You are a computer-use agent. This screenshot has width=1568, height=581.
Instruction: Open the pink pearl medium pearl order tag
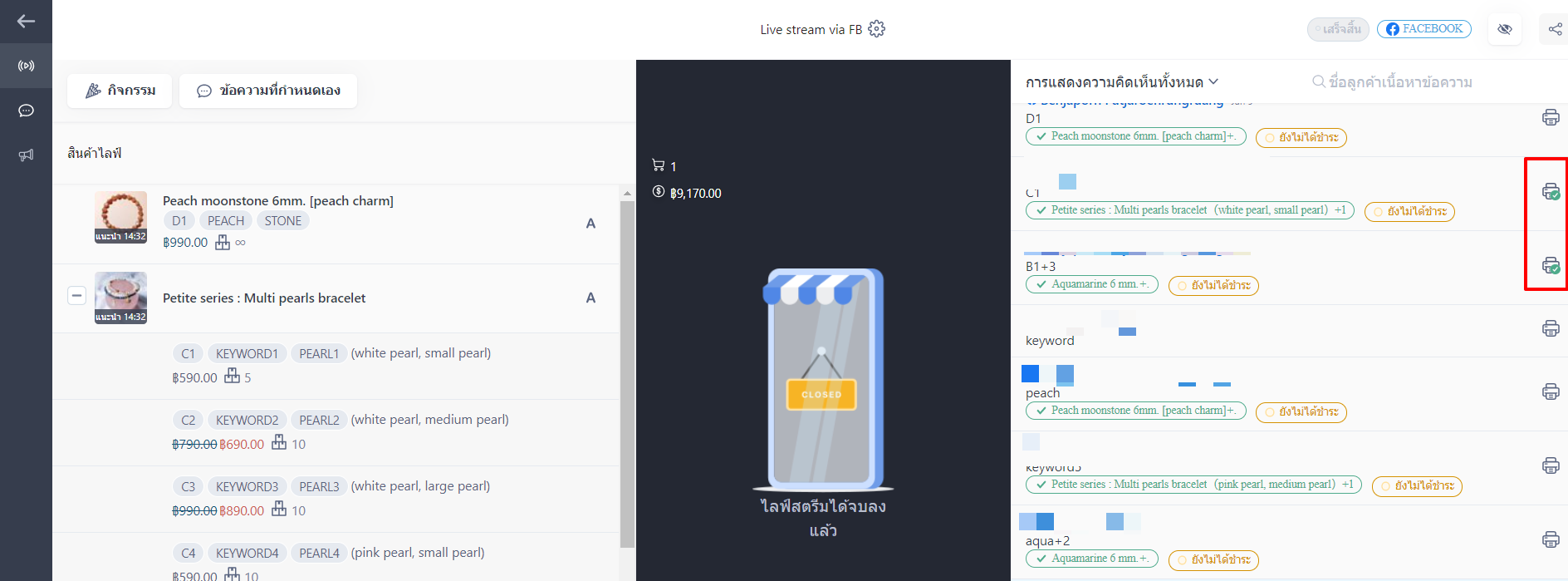coord(1193,485)
